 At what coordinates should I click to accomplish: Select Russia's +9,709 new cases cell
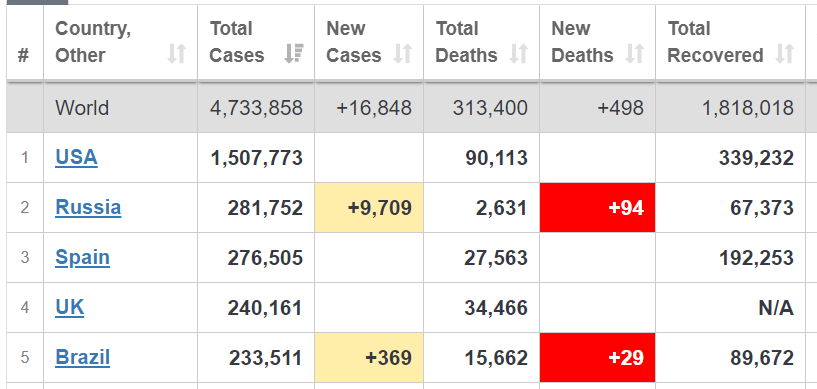tap(369, 207)
